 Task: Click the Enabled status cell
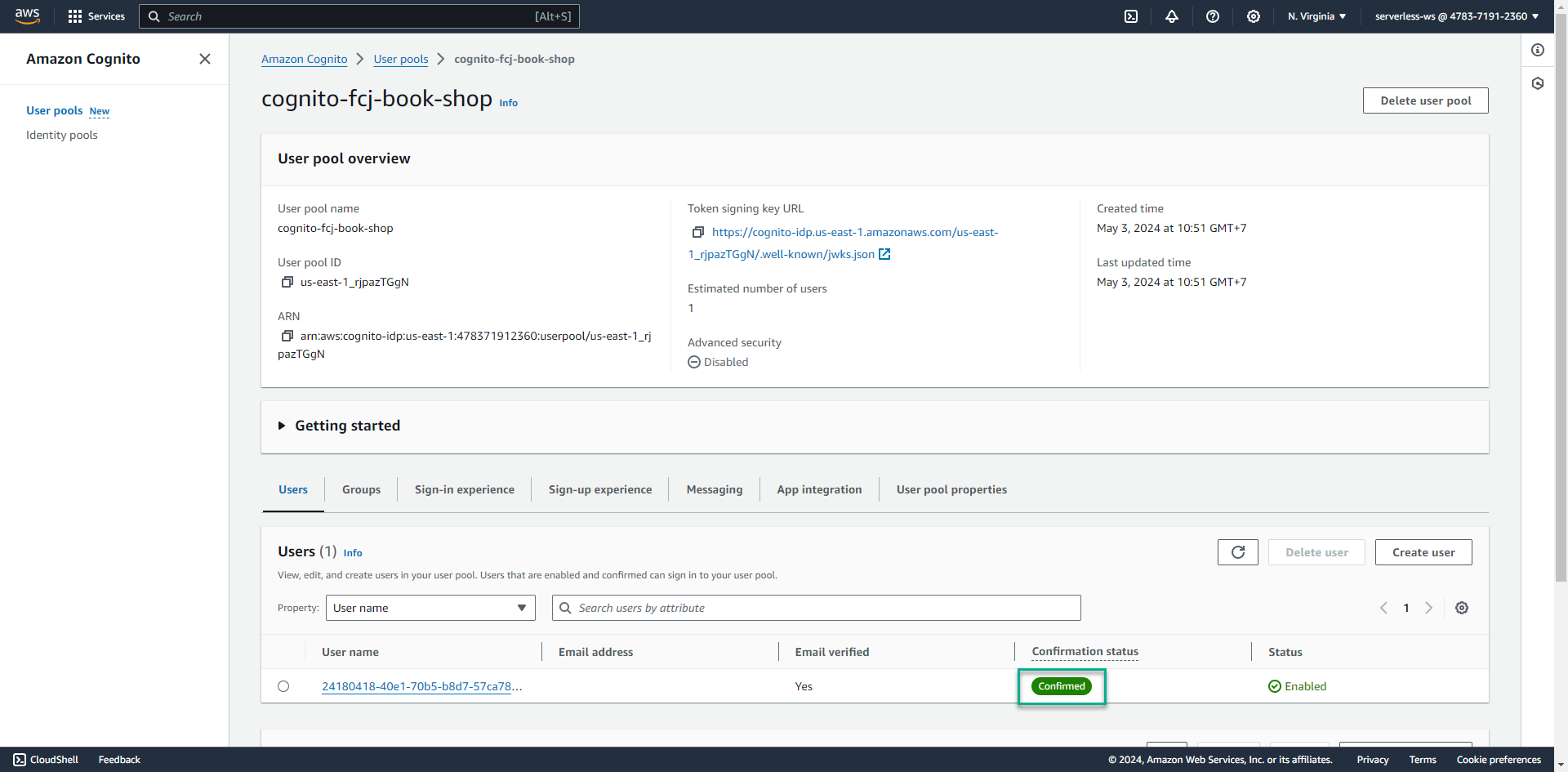tap(1298, 686)
